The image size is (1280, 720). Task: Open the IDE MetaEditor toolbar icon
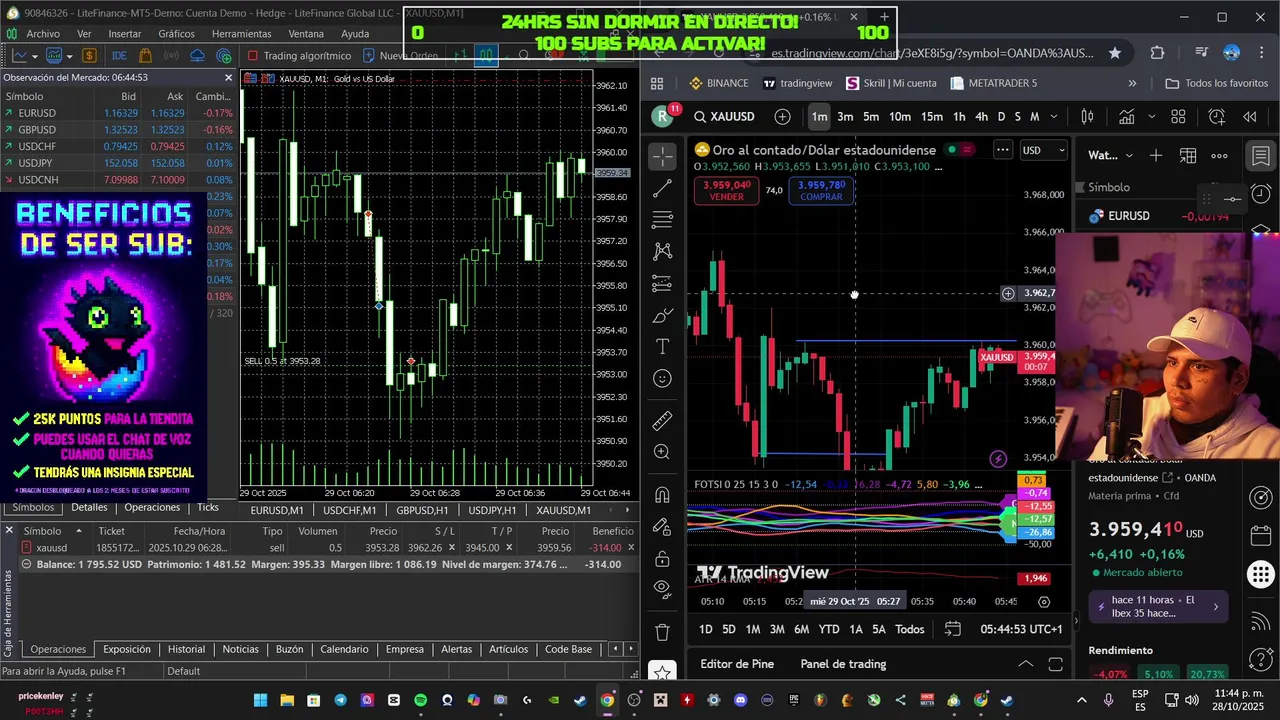coord(119,56)
